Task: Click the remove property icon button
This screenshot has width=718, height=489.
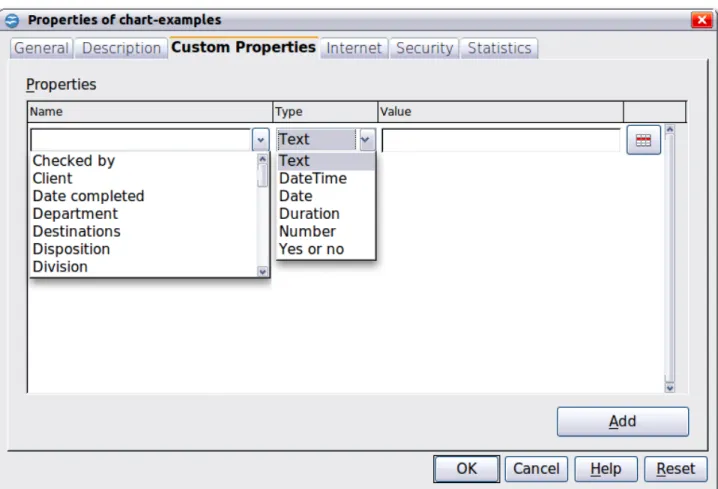Action: click(643, 140)
